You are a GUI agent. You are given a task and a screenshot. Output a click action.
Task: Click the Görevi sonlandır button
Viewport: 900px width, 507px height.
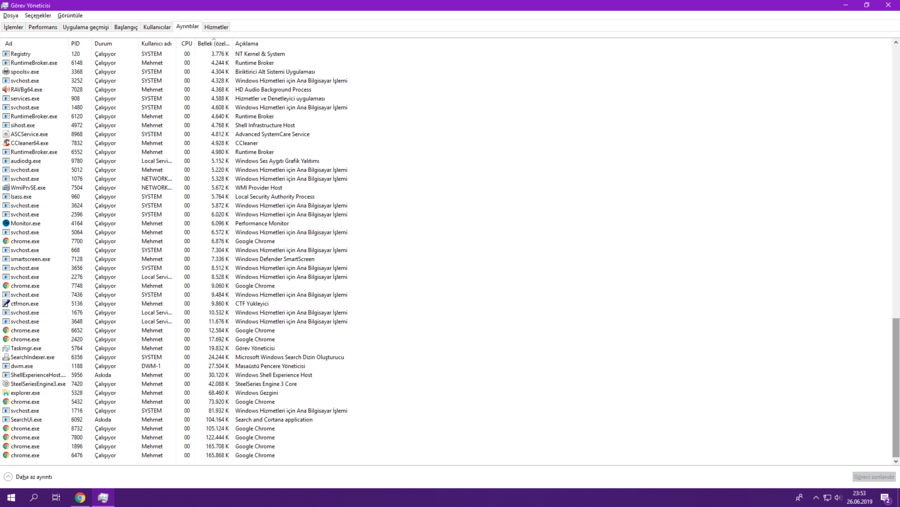[874, 477]
